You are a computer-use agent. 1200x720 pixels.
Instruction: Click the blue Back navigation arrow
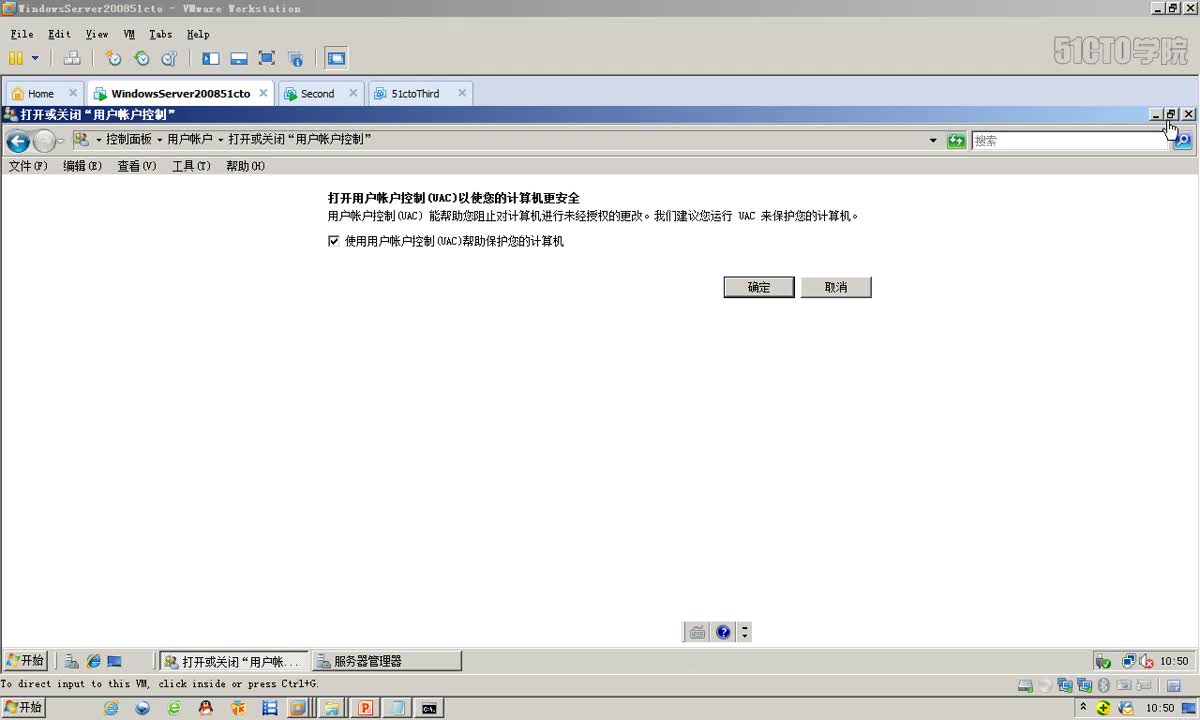pos(18,140)
